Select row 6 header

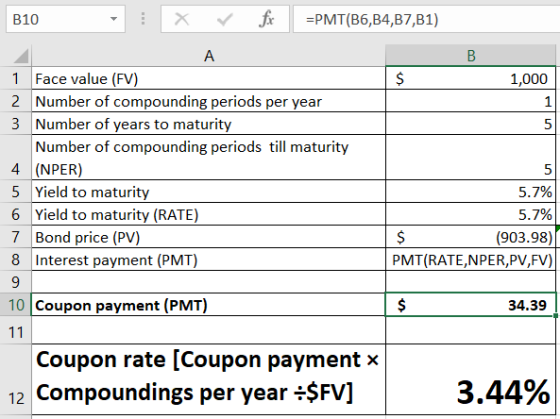(x=15, y=214)
